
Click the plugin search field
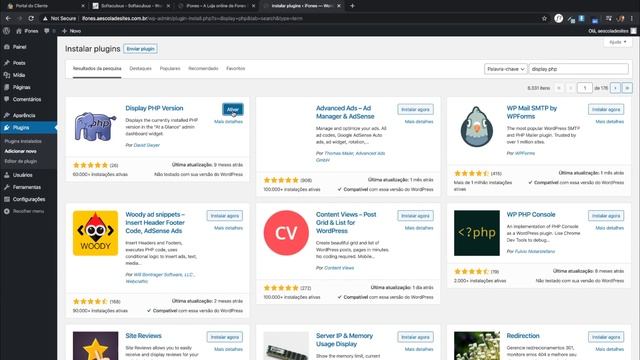point(578,69)
